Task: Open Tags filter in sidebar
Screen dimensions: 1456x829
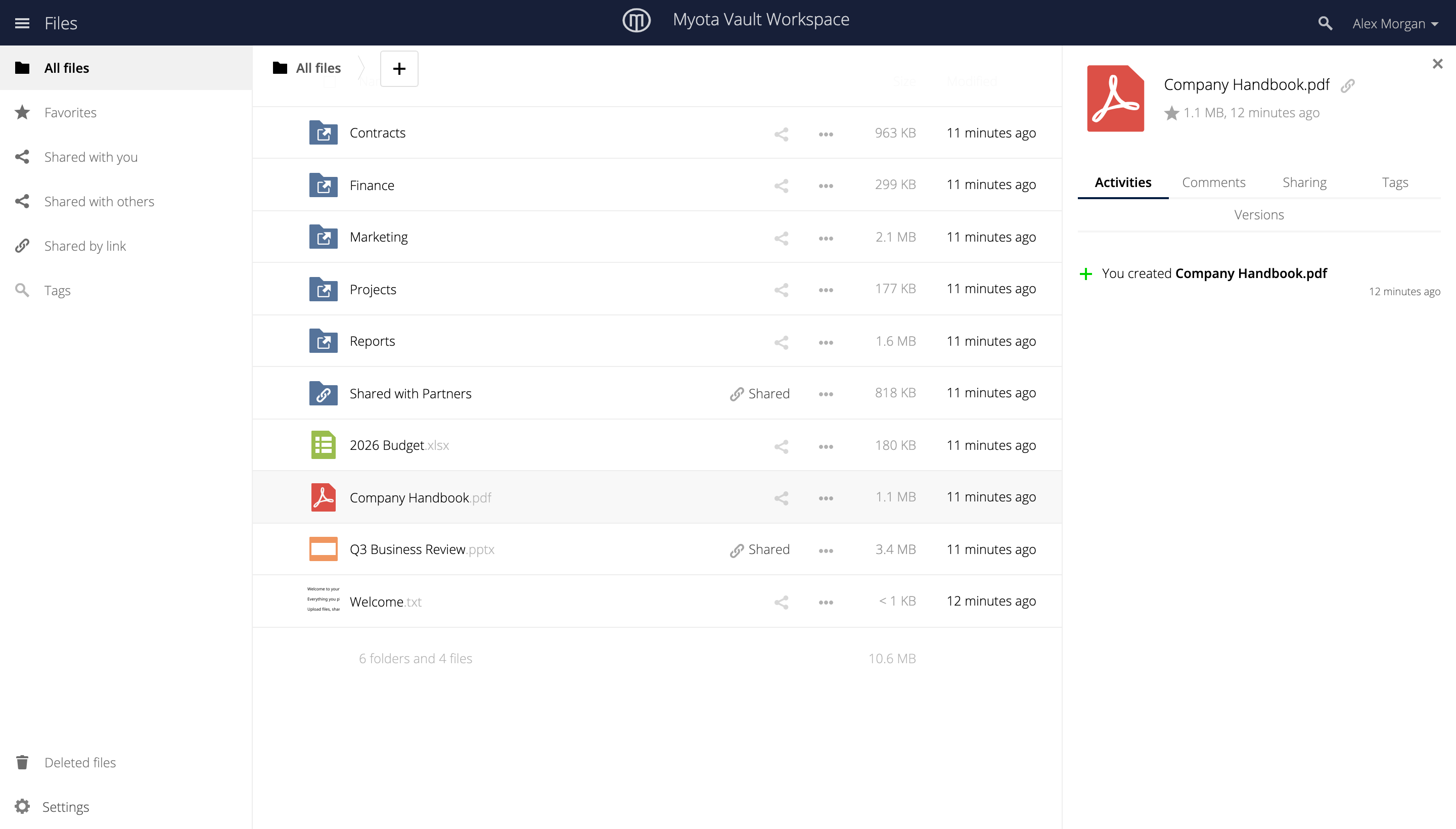Action: [x=126, y=290]
